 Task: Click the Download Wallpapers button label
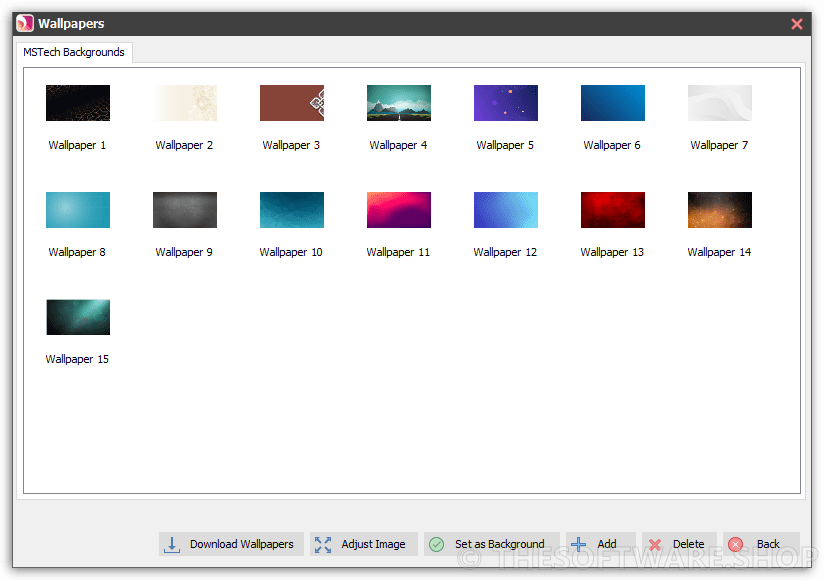coord(241,544)
